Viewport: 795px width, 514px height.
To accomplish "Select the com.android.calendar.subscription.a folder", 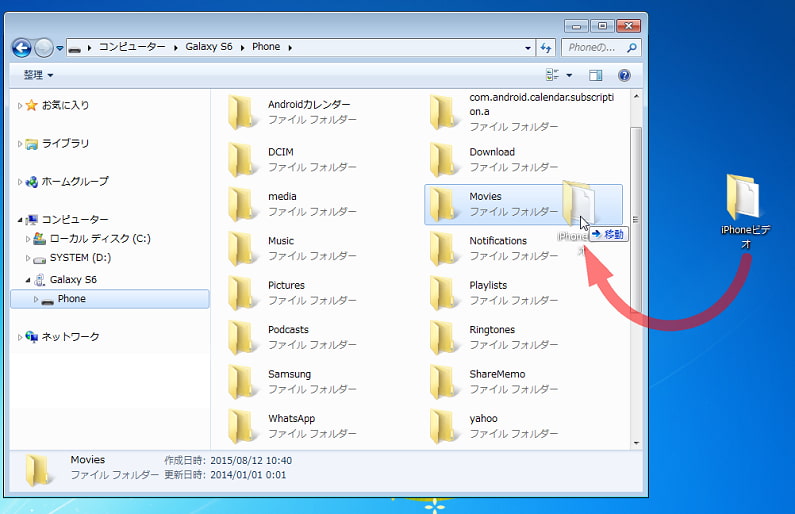I will (x=443, y=112).
